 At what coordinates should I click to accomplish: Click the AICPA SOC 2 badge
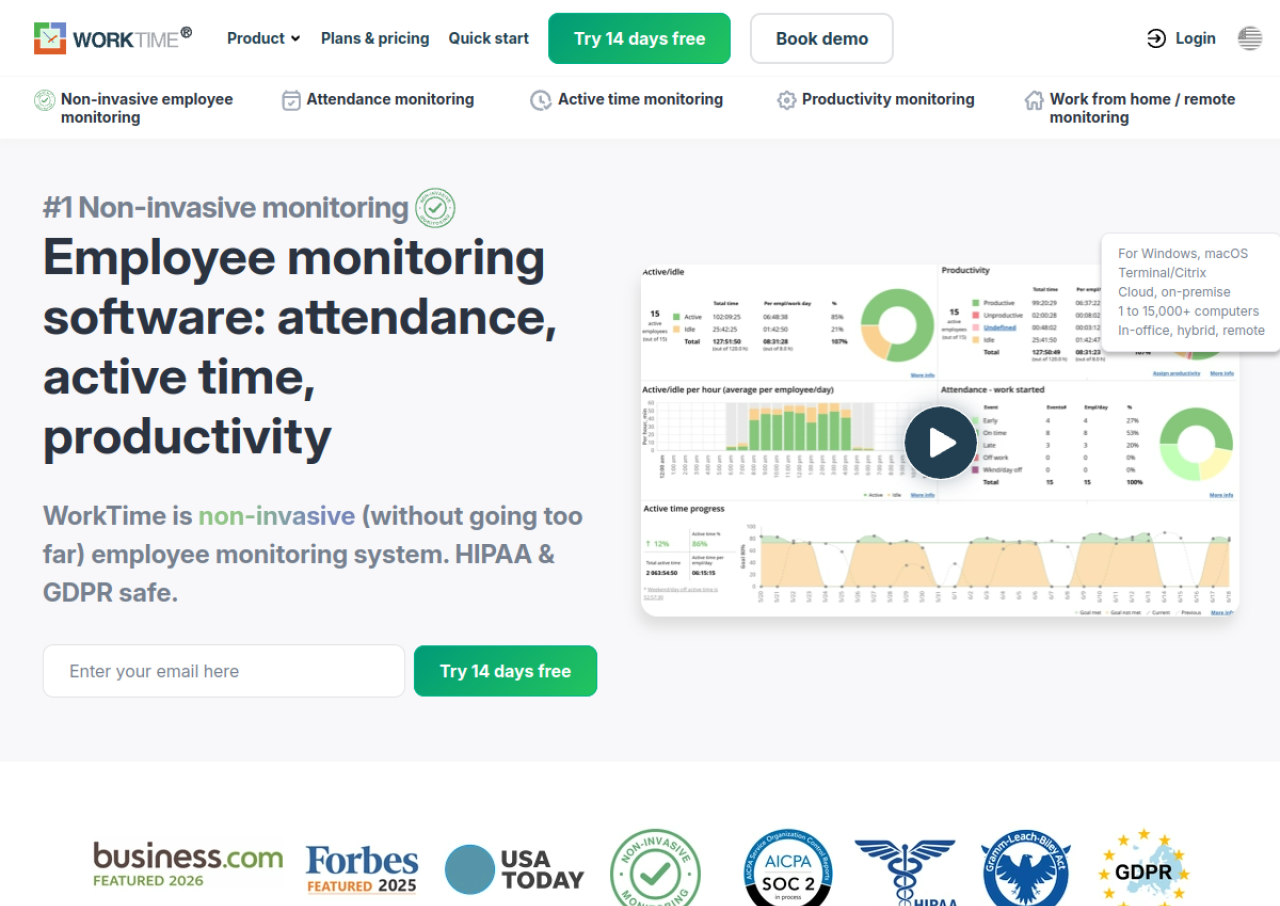point(790,868)
